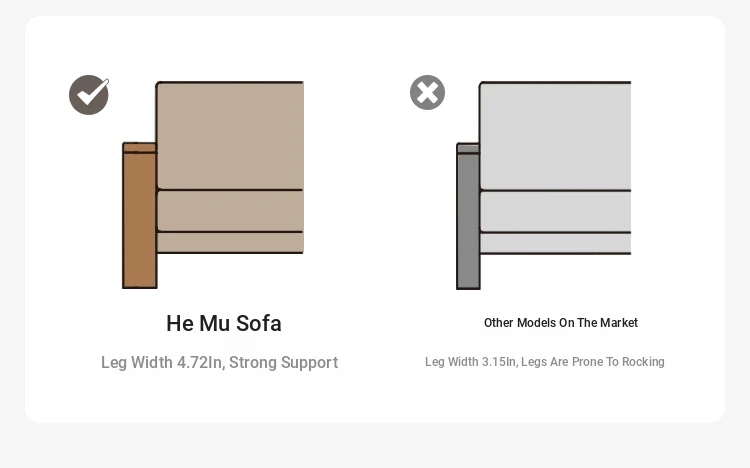Click the gray base frame under competitor seat
The height and width of the screenshot is (468, 750).
click(x=555, y=243)
